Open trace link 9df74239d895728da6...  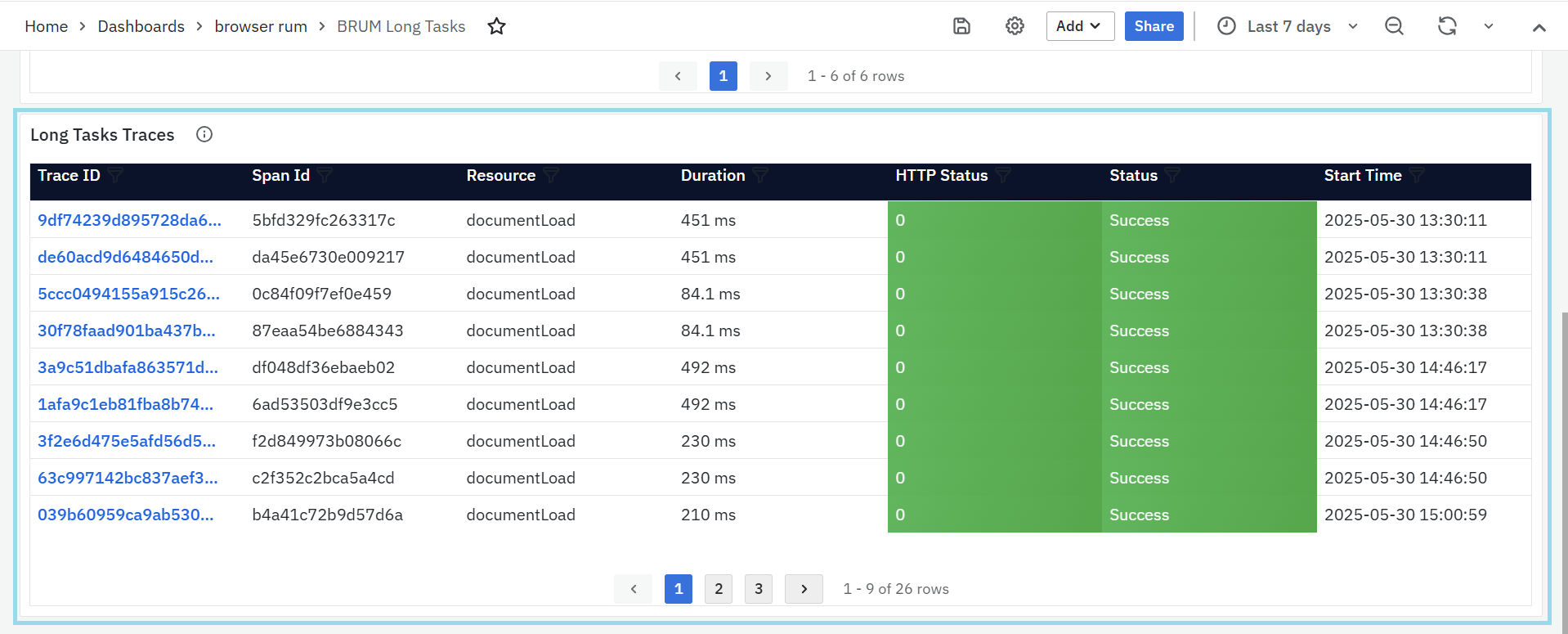(129, 220)
